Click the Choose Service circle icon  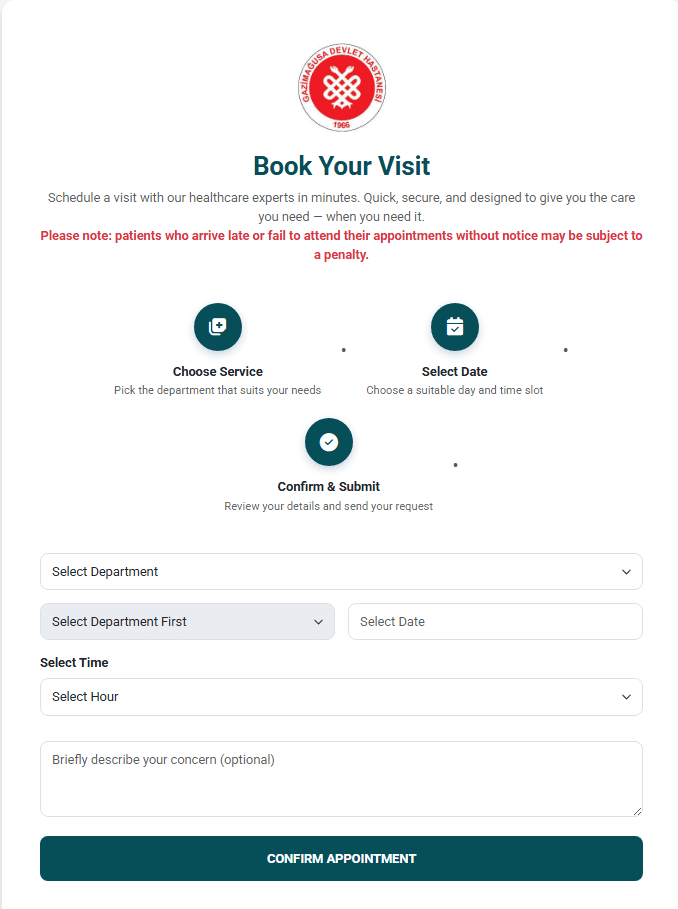click(x=218, y=327)
